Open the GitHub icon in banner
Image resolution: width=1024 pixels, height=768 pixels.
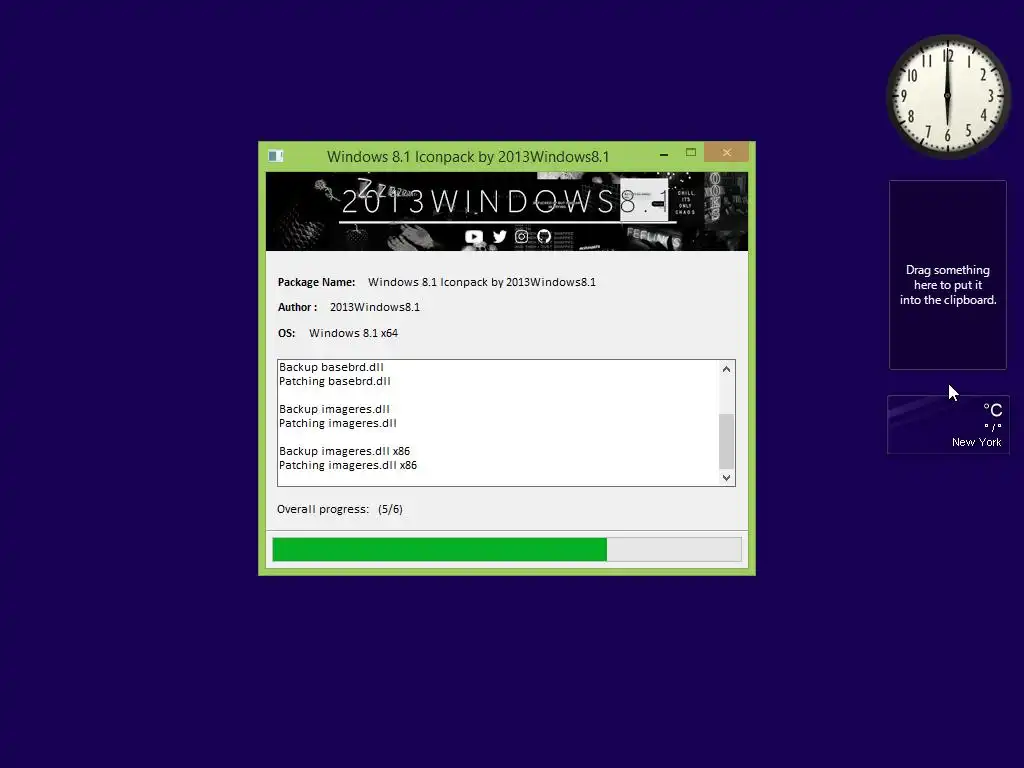pyautogui.click(x=544, y=236)
